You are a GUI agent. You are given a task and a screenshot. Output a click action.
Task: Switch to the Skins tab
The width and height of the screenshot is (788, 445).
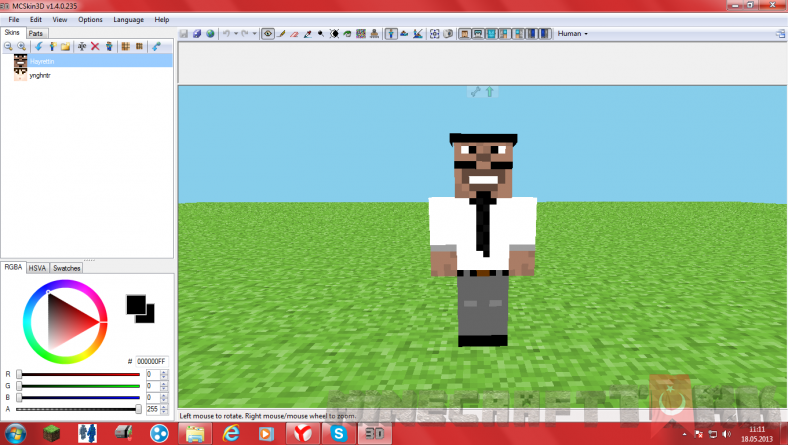click(x=12, y=32)
